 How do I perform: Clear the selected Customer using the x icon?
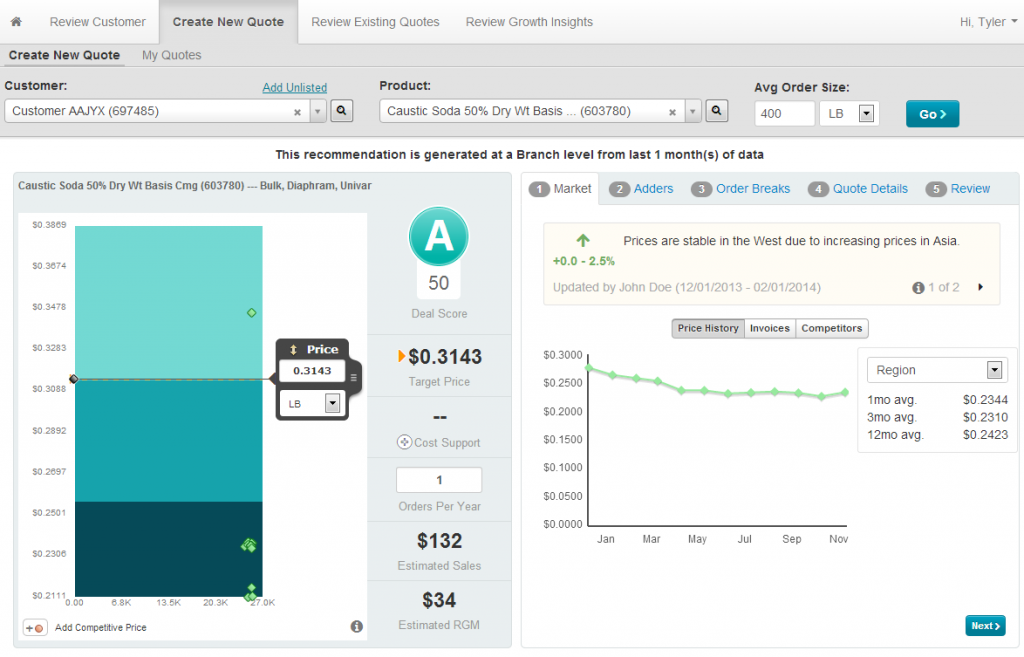pos(297,113)
